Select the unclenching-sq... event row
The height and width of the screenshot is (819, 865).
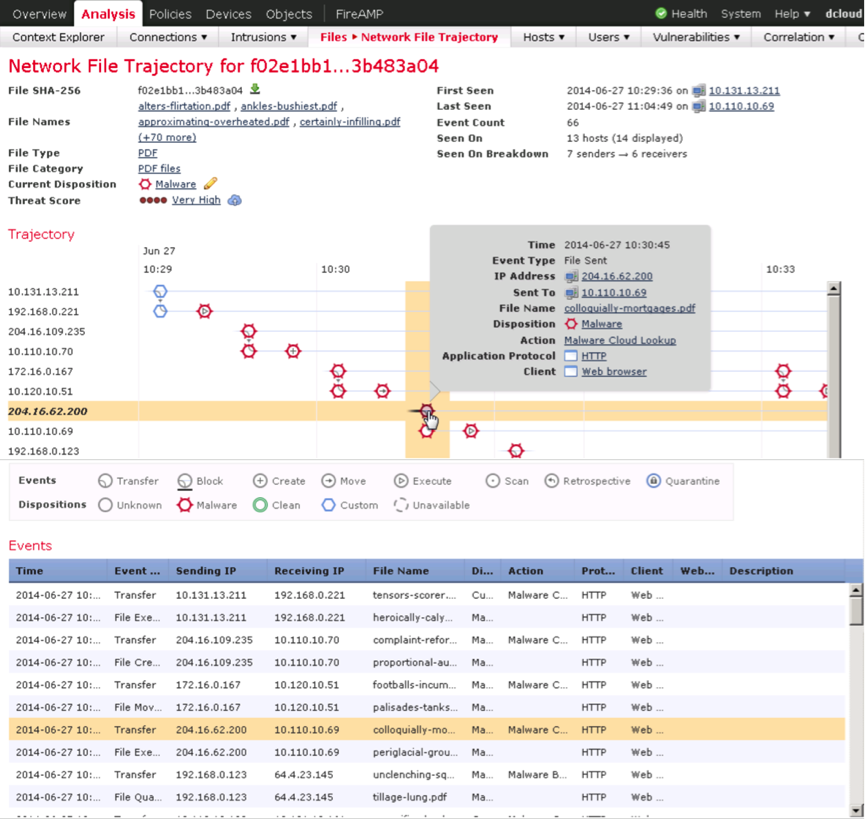point(427,774)
